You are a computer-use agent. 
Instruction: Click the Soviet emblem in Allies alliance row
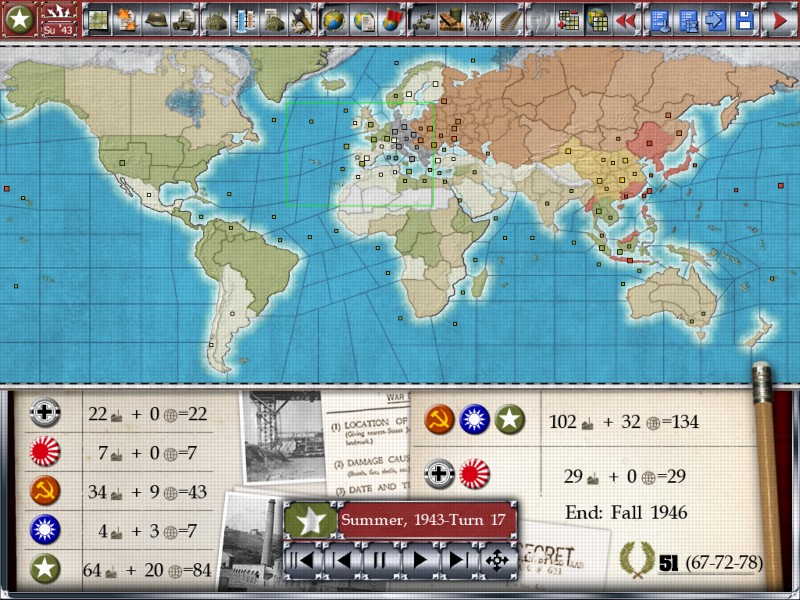tap(439, 419)
